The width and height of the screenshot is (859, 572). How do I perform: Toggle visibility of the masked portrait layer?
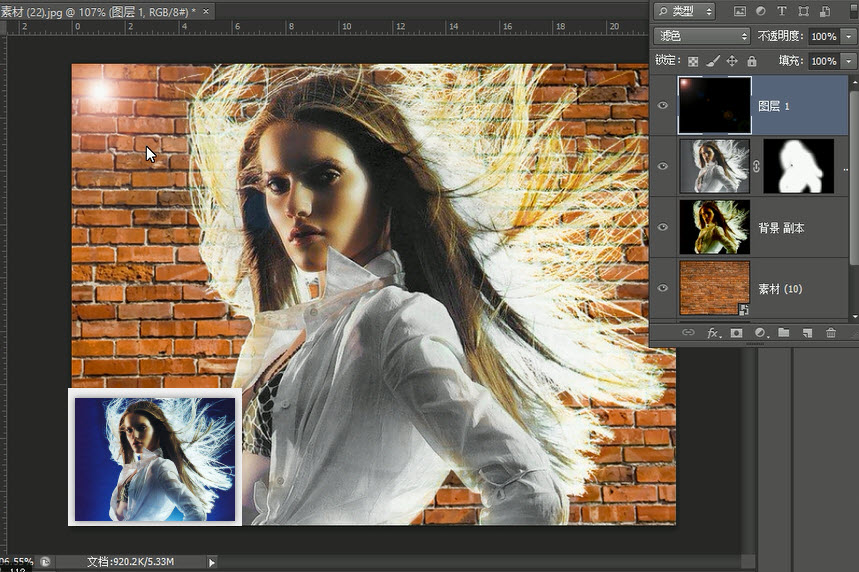click(663, 166)
